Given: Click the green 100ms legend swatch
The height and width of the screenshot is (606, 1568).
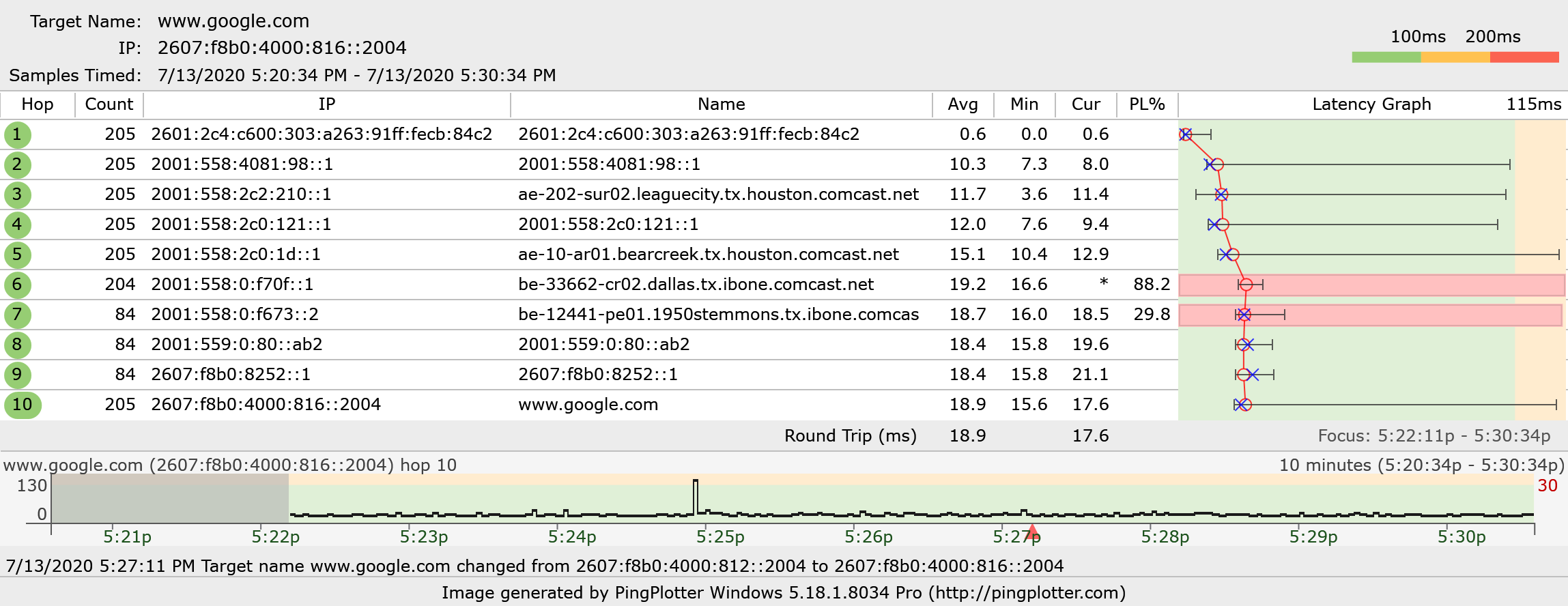Looking at the screenshot, I should point(1386,57).
